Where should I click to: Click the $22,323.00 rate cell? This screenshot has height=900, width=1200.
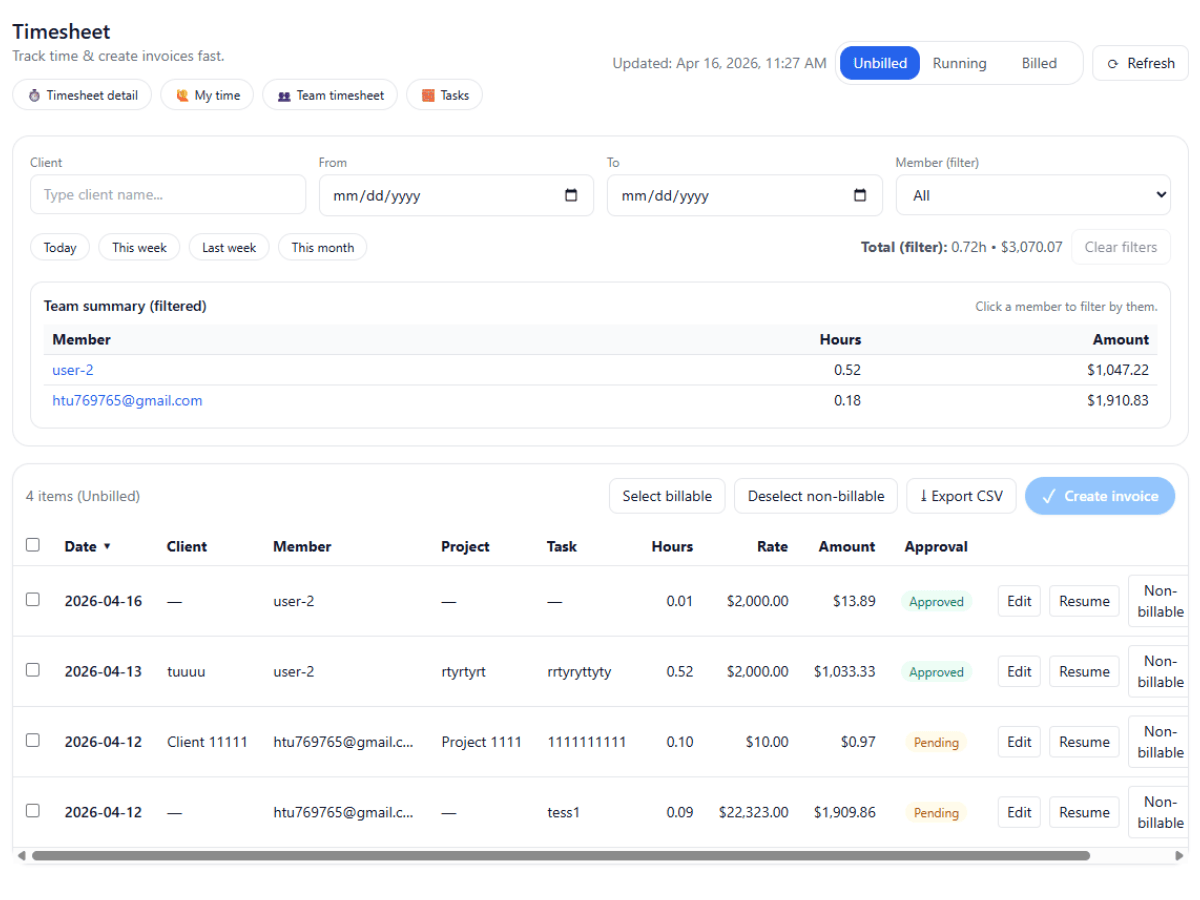coord(753,812)
